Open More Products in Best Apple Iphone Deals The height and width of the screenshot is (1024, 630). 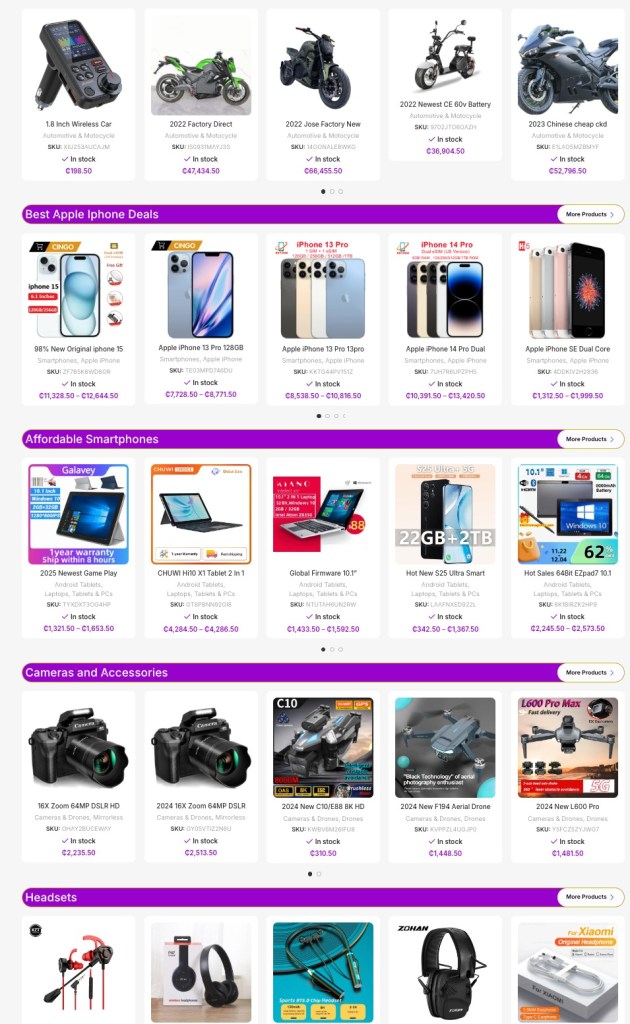(590, 214)
